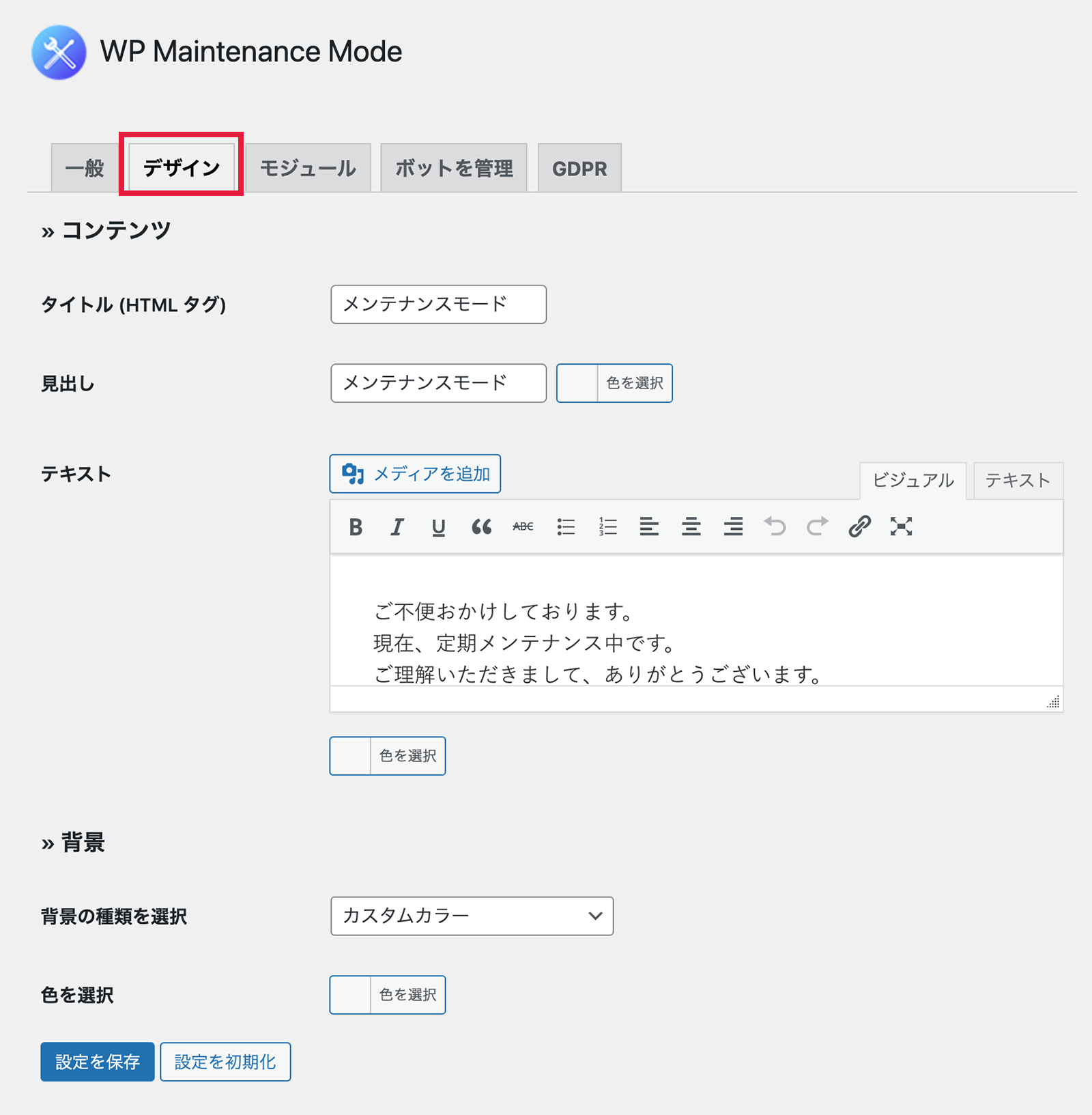The image size is (1092, 1115).
Task: Open the text color picker below editor
Action: (388, 756)
